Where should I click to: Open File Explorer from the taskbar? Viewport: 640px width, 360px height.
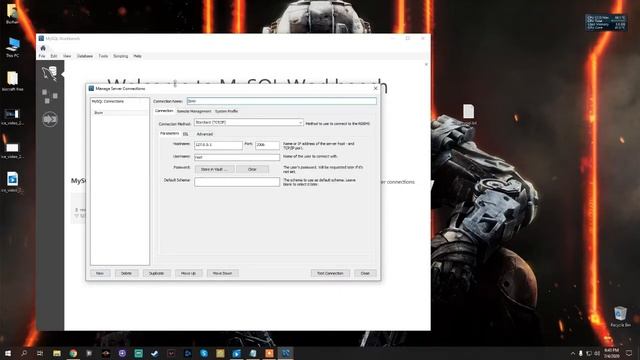tap(57, 353)
